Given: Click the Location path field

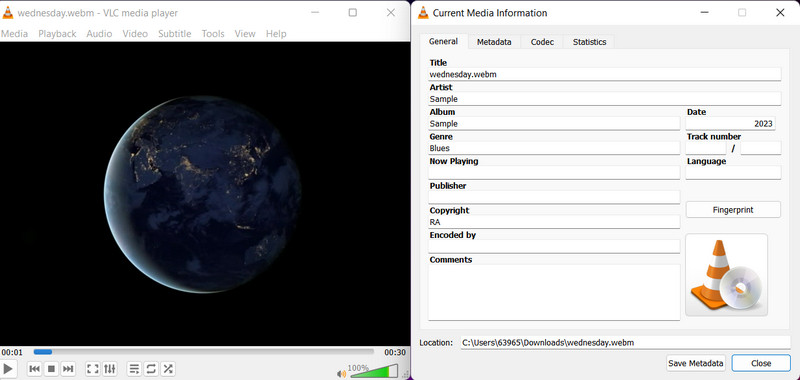Looking at the screenshot, I should click(625, 343).
